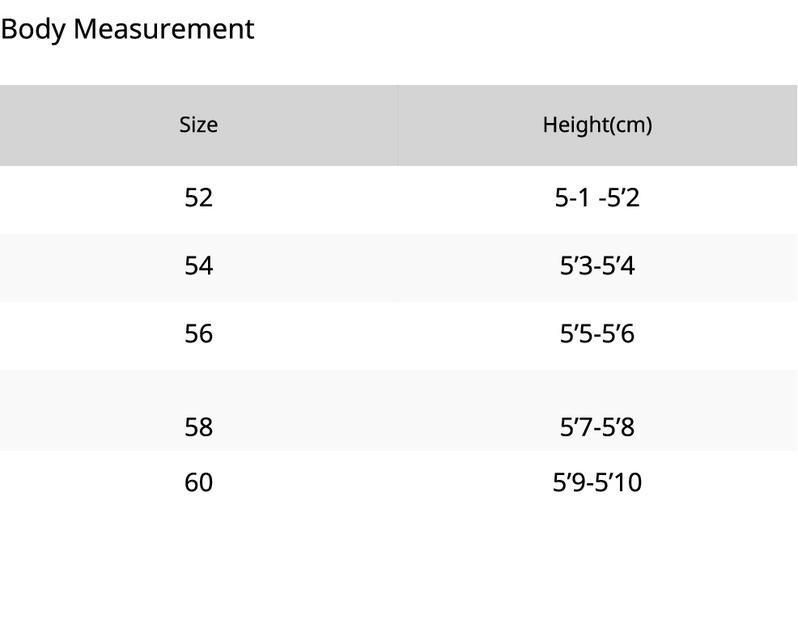Viewport: 798px width, 624px height.
Task: Click the word Measurement in the title
Action: point(164,29)
